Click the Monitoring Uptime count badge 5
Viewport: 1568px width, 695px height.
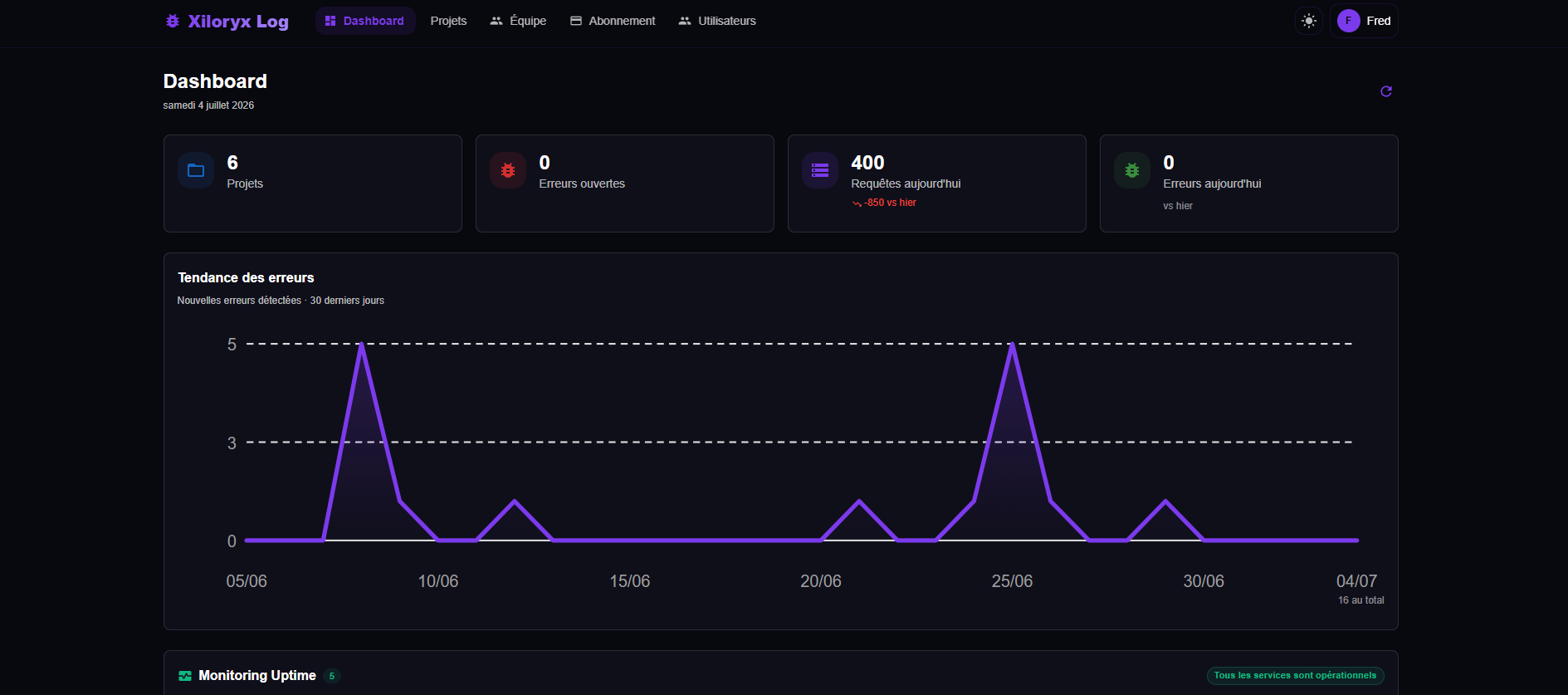click(332, 676)
